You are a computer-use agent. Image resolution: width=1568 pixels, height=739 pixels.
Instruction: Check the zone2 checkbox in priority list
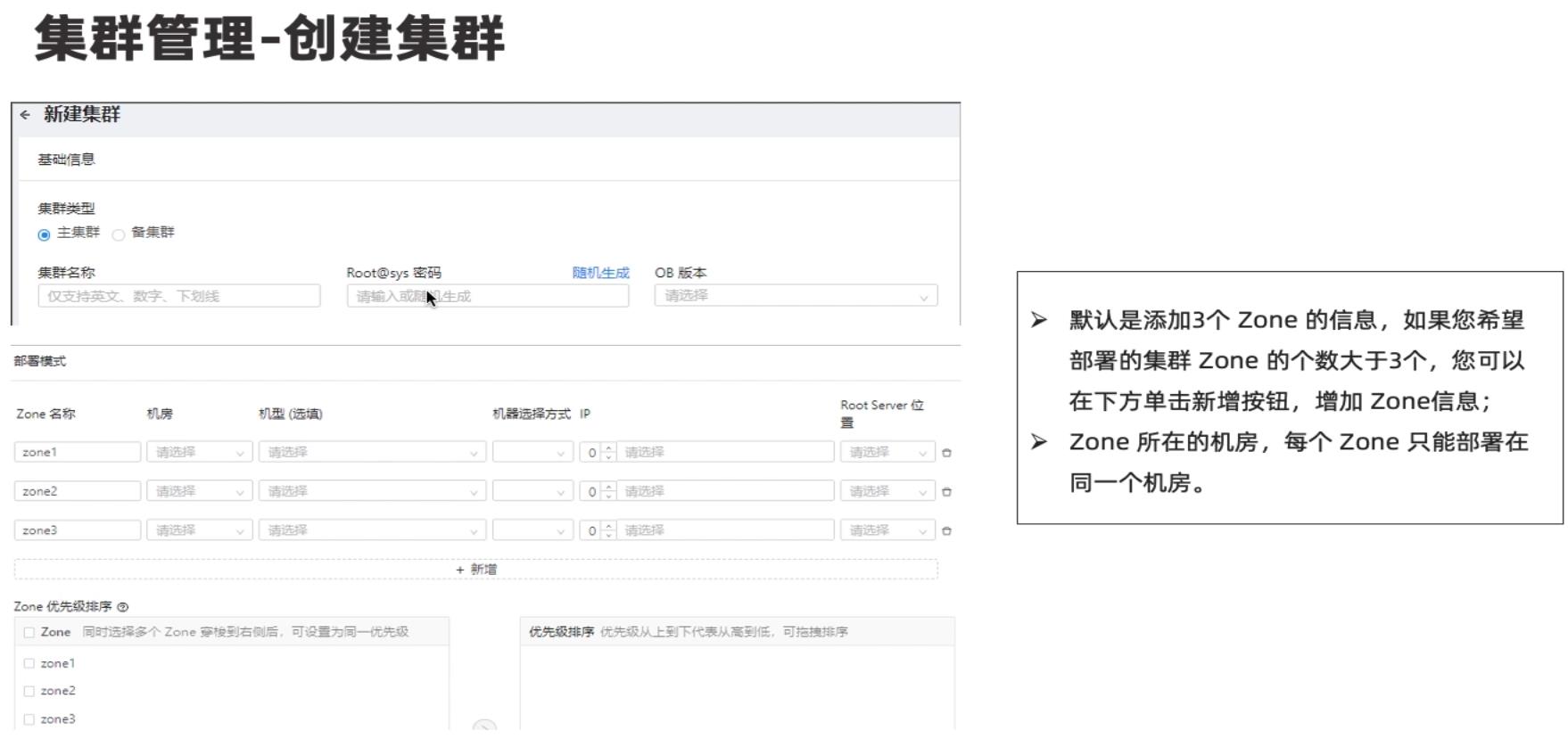pyautogui.click(x=29, y=691)
